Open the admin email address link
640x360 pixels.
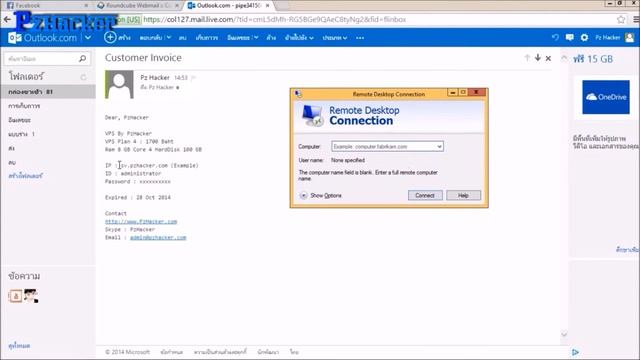158,237
